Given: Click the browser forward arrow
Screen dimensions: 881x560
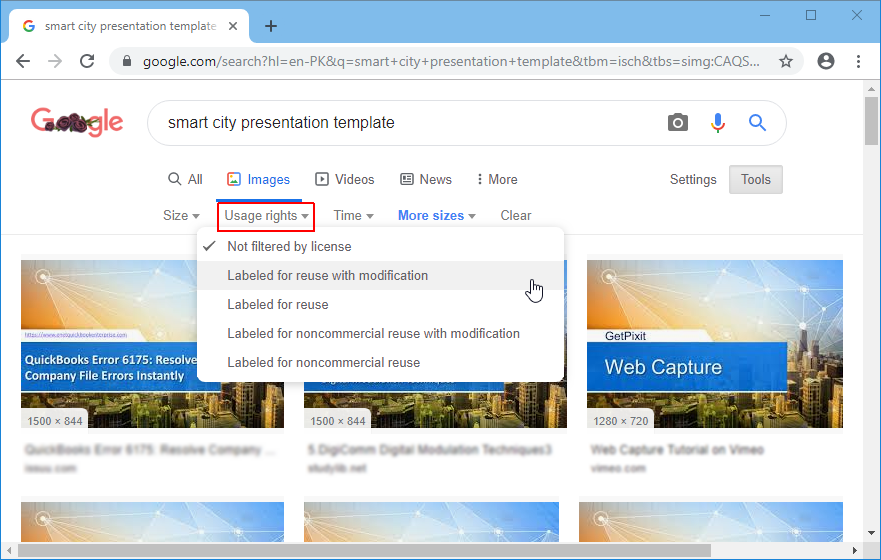Looking at the screenshot, I should click(x=55, y=61).
